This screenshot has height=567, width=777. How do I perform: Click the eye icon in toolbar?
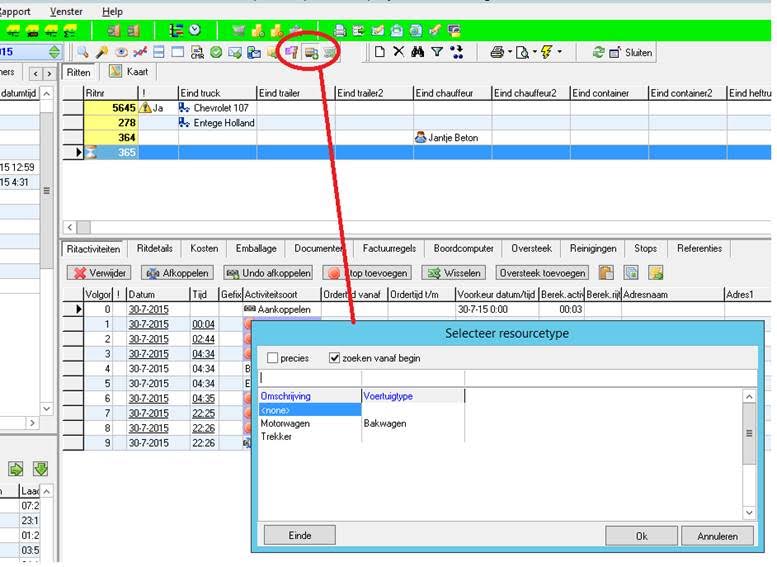121,52
